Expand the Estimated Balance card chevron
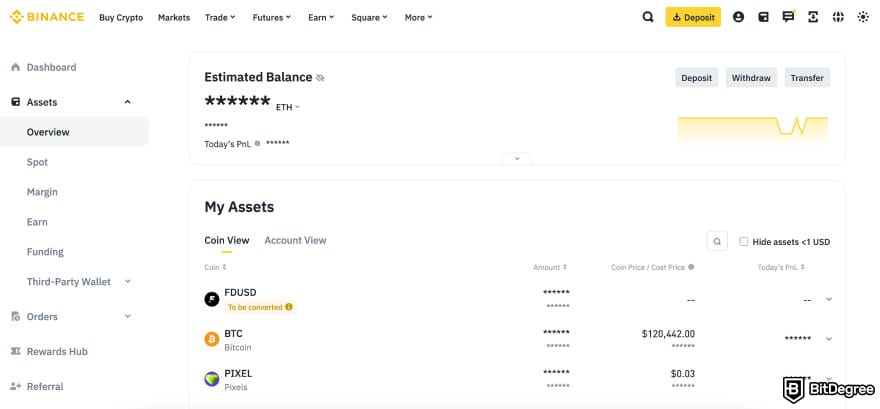Viewport: 880px width, 409px height. pos(517,159)
